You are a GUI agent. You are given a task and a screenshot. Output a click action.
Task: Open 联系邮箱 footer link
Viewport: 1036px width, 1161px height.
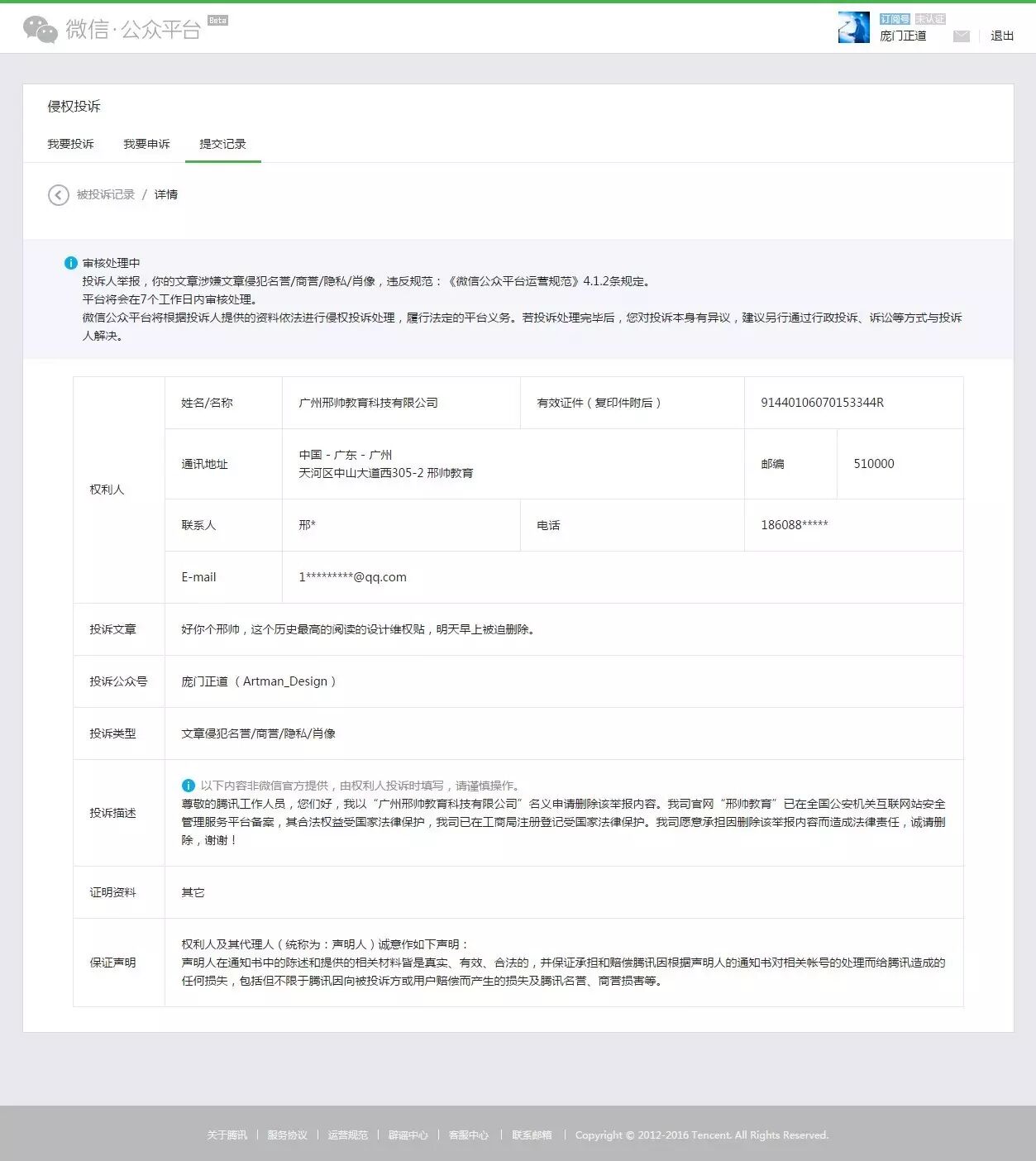(x=532, y=1135)
